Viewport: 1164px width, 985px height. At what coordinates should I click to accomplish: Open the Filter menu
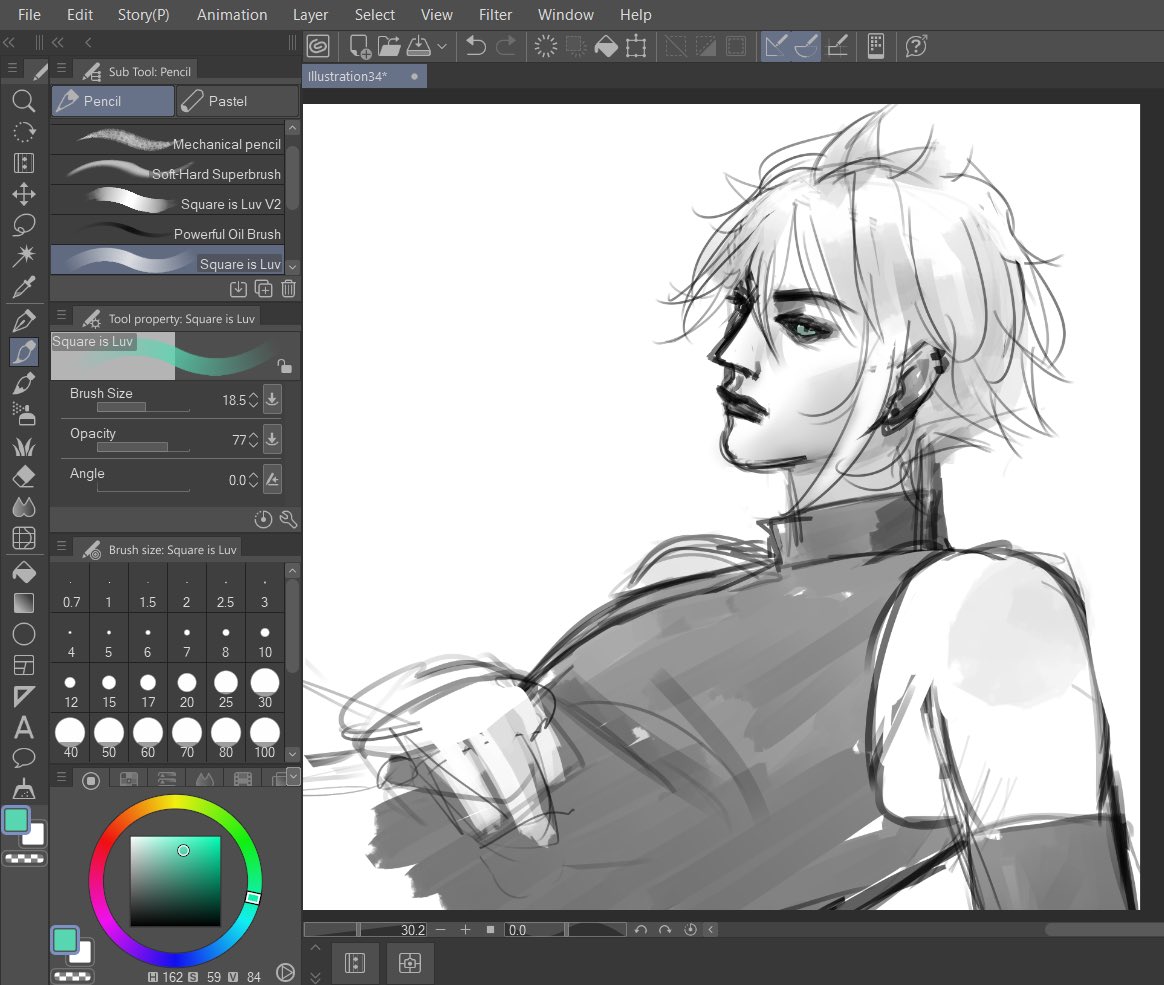pyautogui.click(x=495, y=15)
